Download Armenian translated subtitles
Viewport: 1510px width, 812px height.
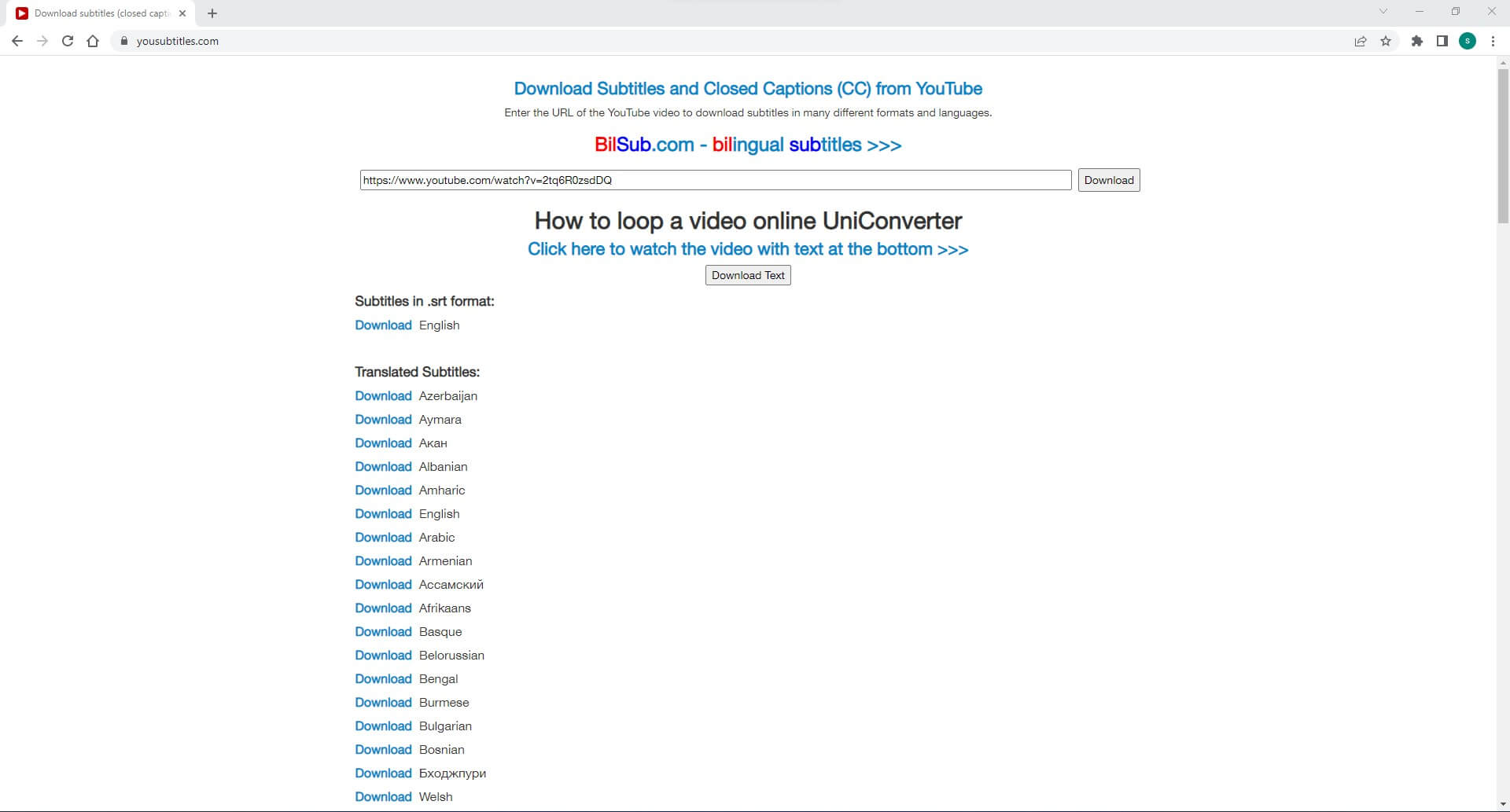coord(383,561)
